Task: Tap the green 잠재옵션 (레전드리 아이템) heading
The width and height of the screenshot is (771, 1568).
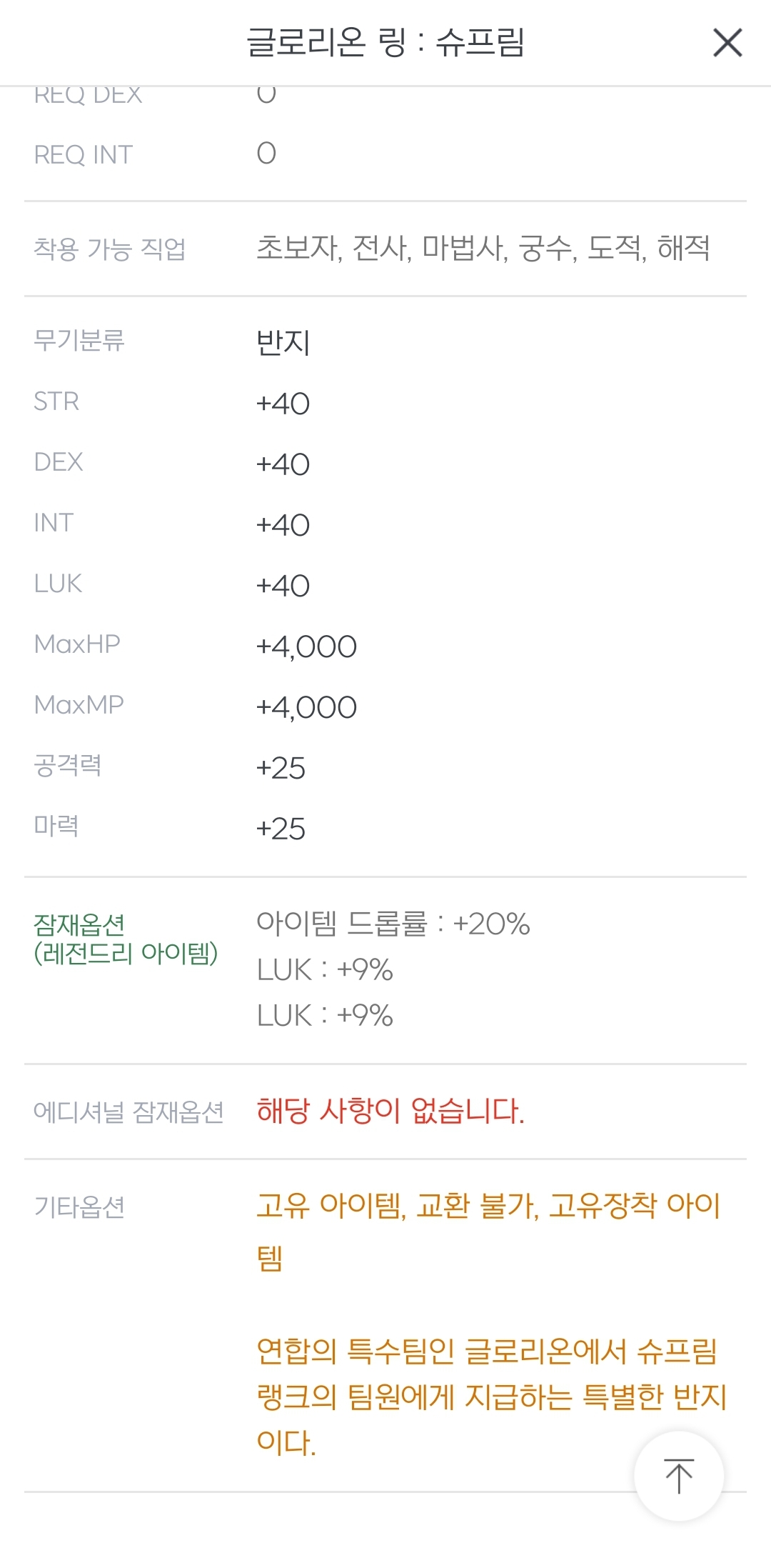Action: (x=126, y=939)
